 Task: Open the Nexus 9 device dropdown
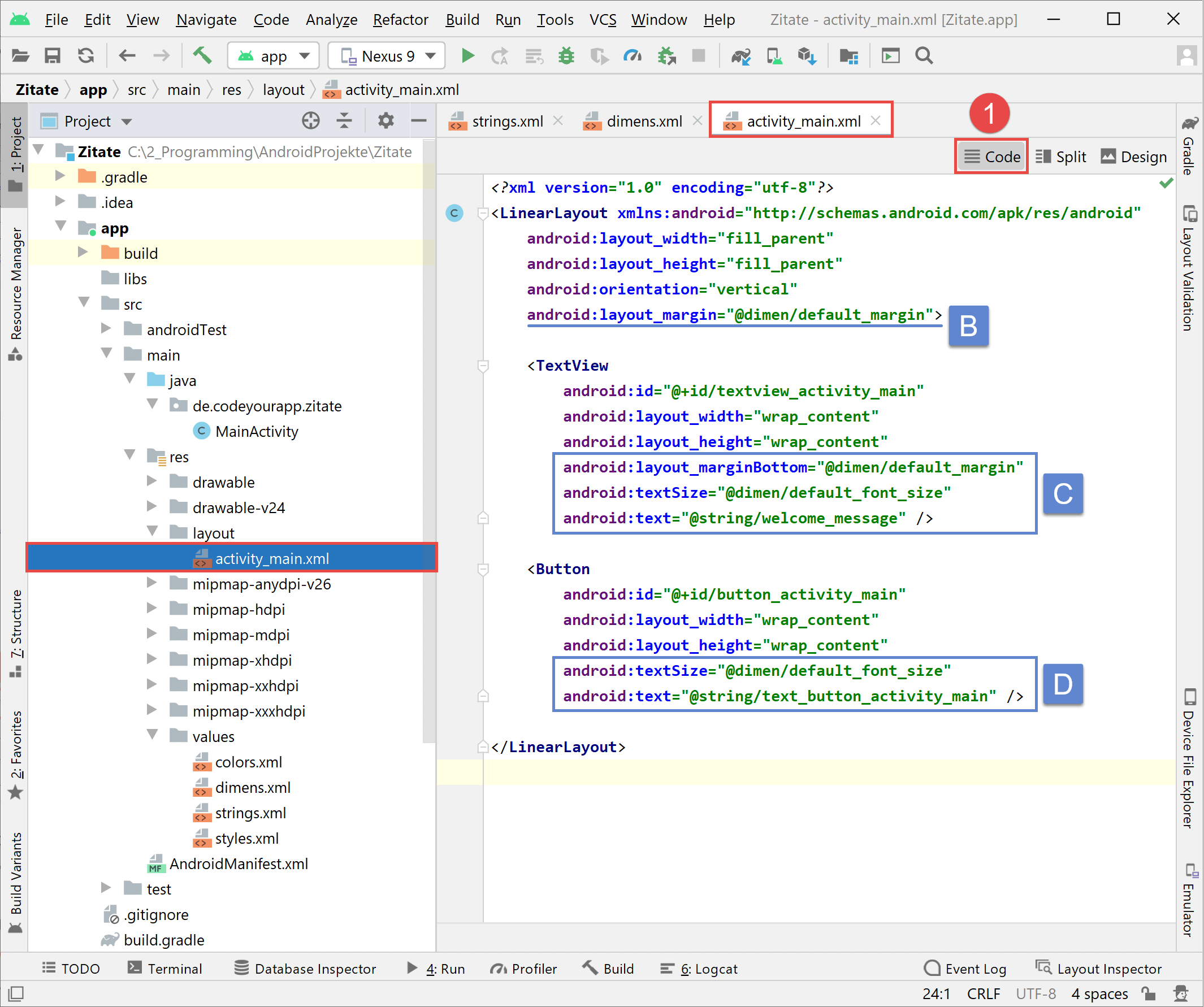[x=387, y=56]
